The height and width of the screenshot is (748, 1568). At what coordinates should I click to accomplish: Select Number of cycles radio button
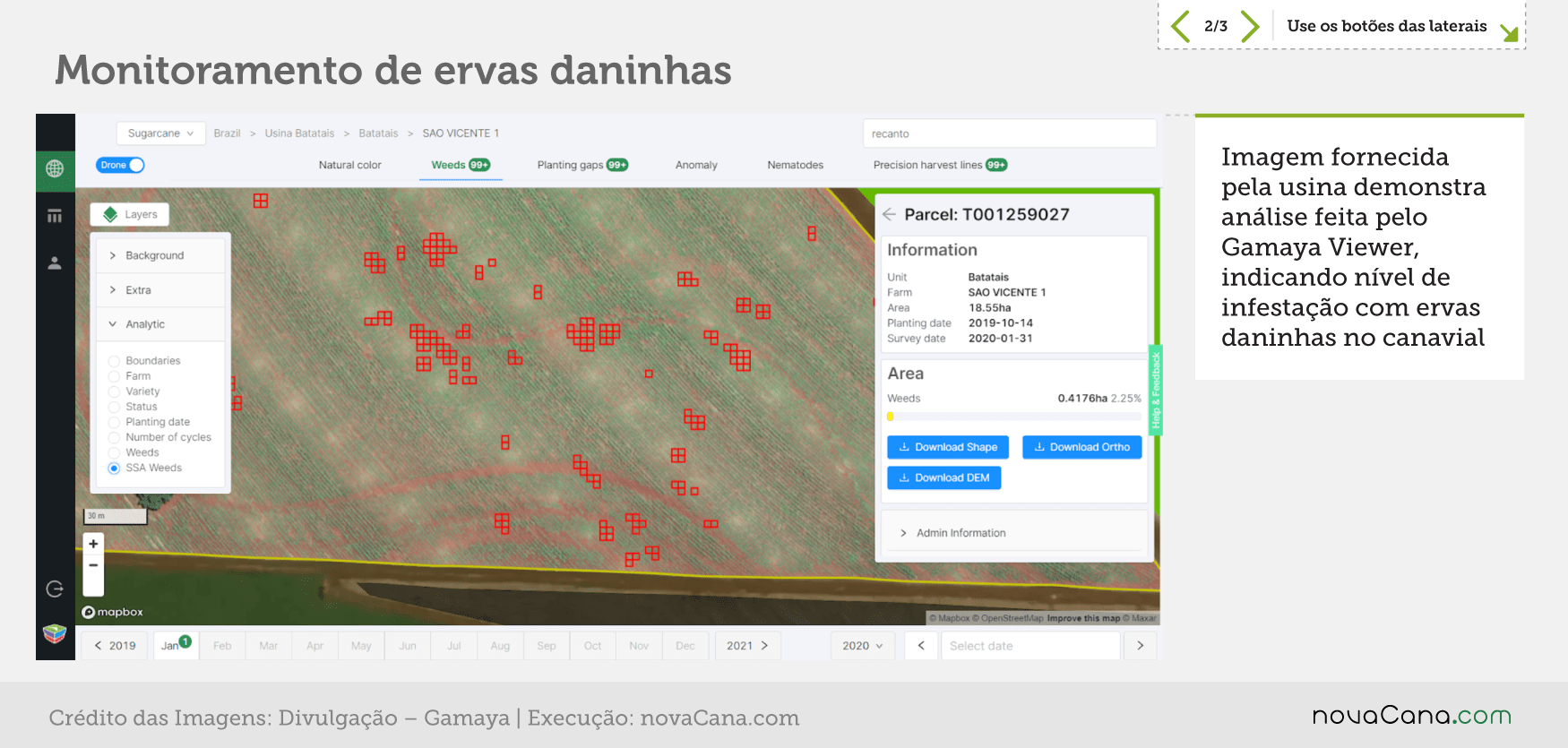(x=114, y=437)
